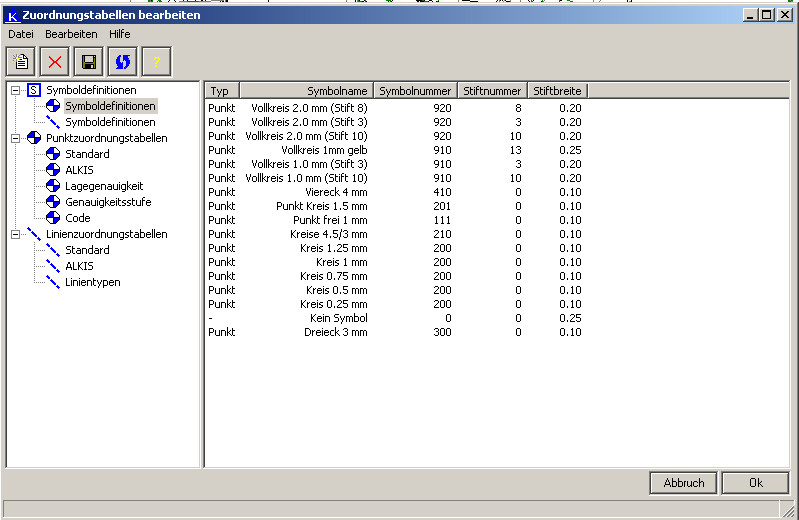Click the yellow question mark help icon
This screenshot has width=799, height=520.
pyautogui.click(x=156, y=62)
